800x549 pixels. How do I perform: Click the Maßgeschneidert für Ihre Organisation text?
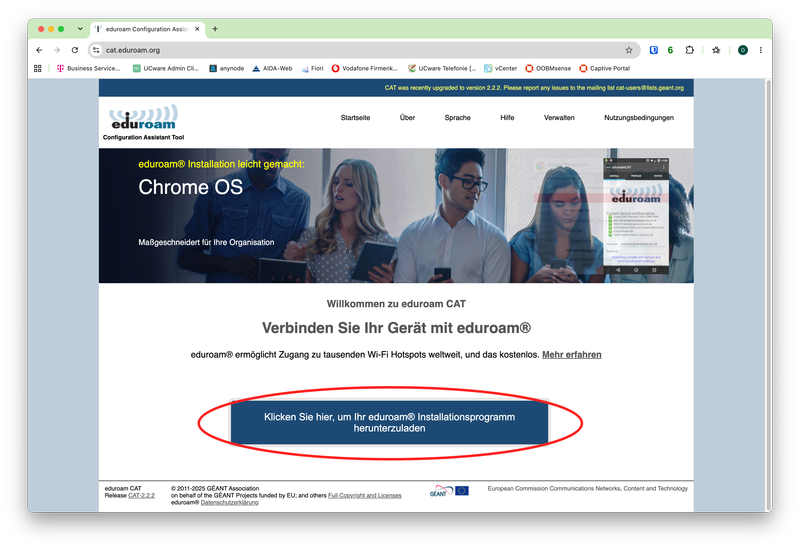click(x=206, y=242)
